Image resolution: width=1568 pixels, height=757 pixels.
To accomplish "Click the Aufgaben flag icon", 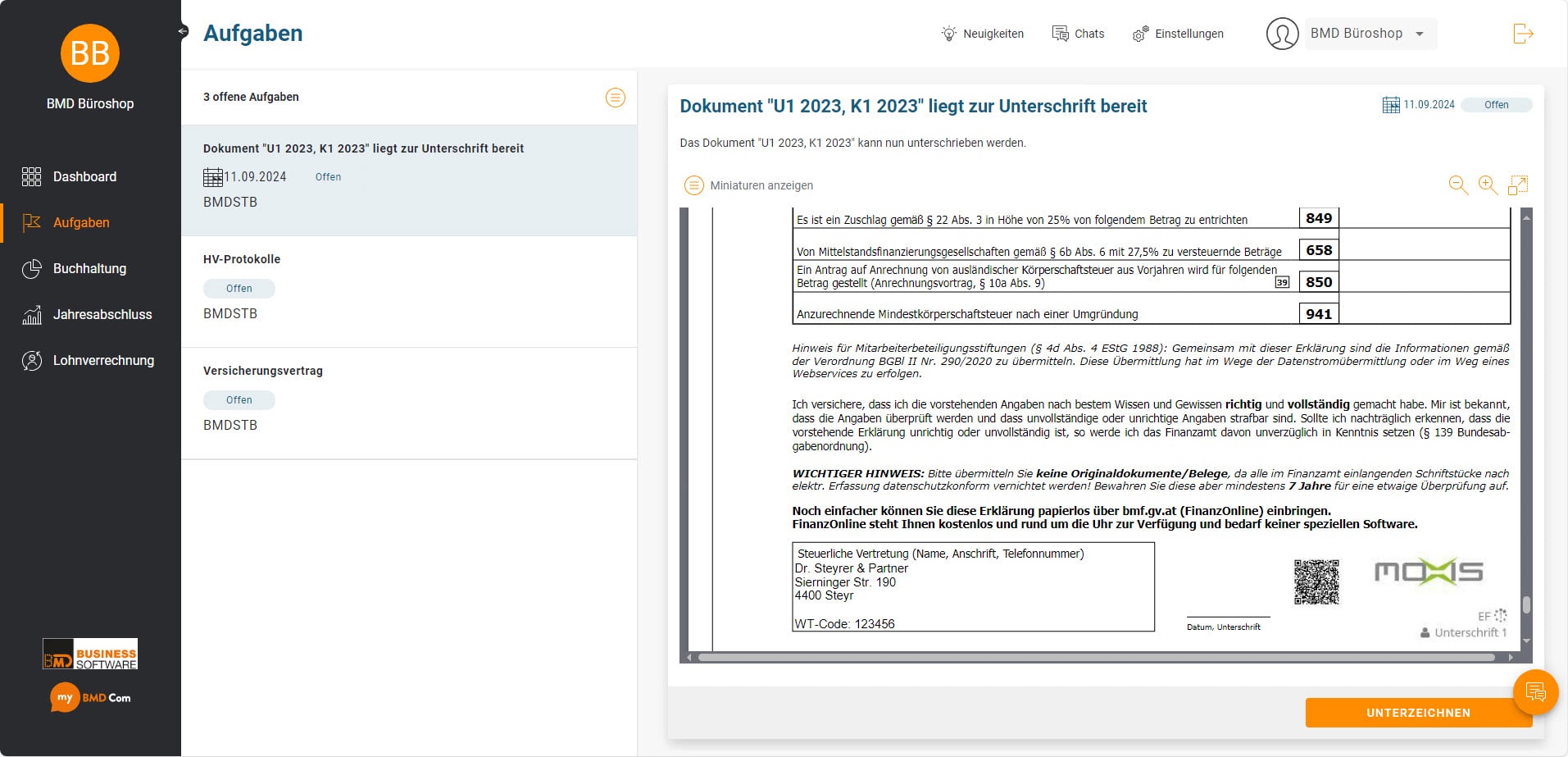I will [31, 222].
